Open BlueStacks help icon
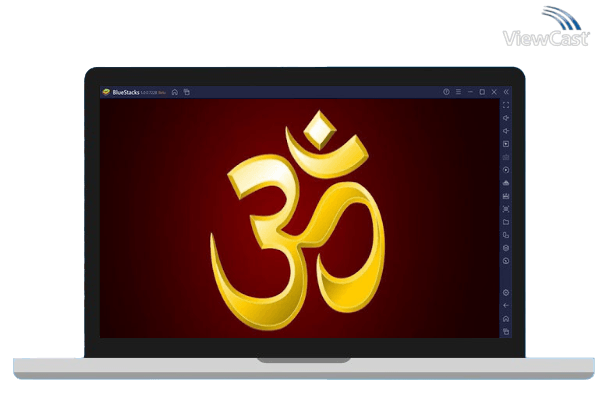Viewport: 602px width, 414px height. coord(446,92)
